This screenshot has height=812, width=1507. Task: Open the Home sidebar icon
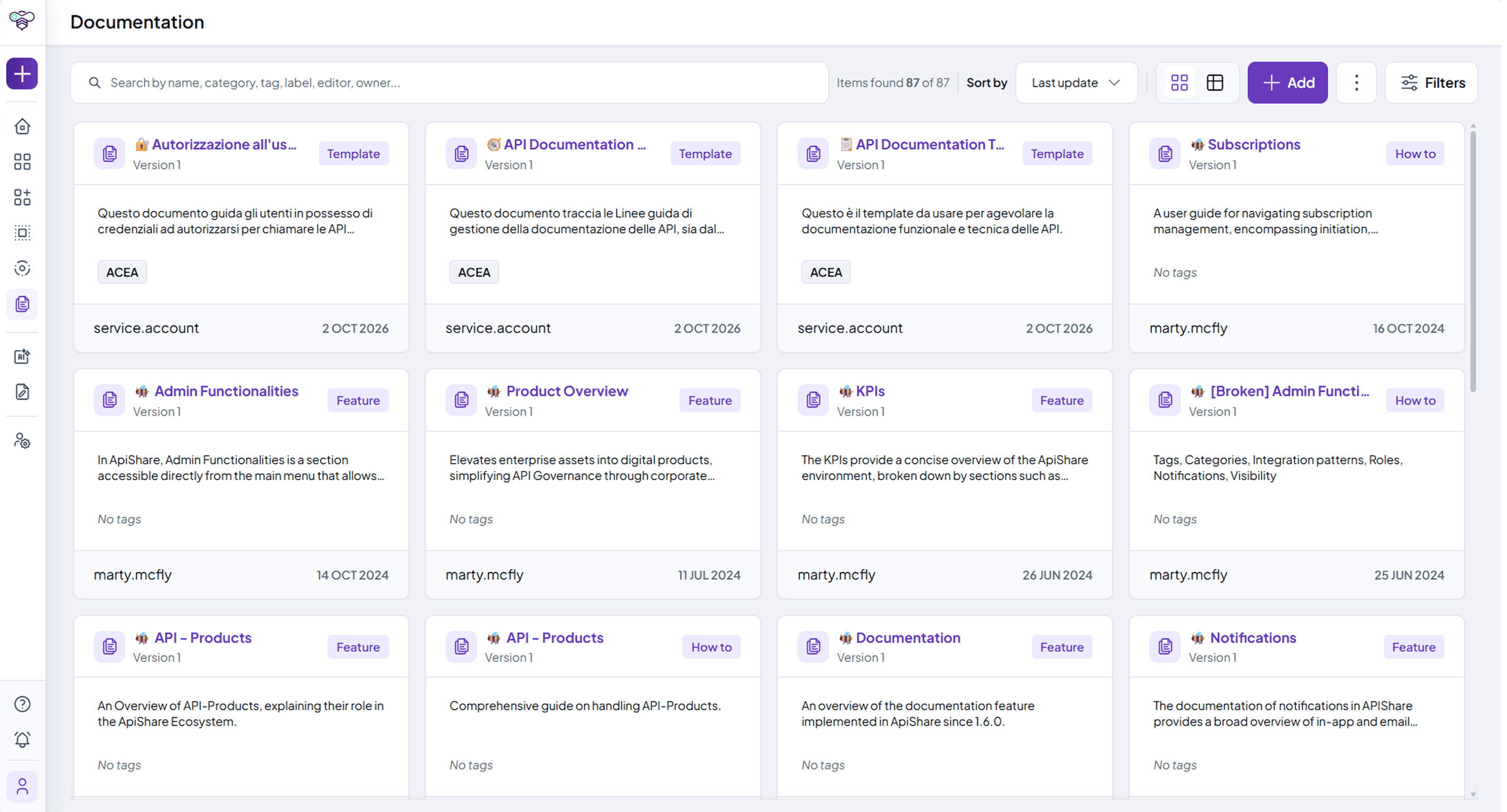[x=22, y=126]
